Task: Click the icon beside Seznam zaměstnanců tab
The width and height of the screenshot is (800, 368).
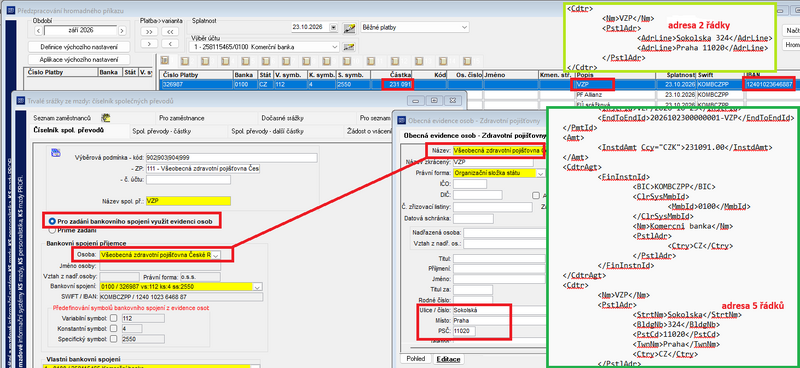Action: 107,118
